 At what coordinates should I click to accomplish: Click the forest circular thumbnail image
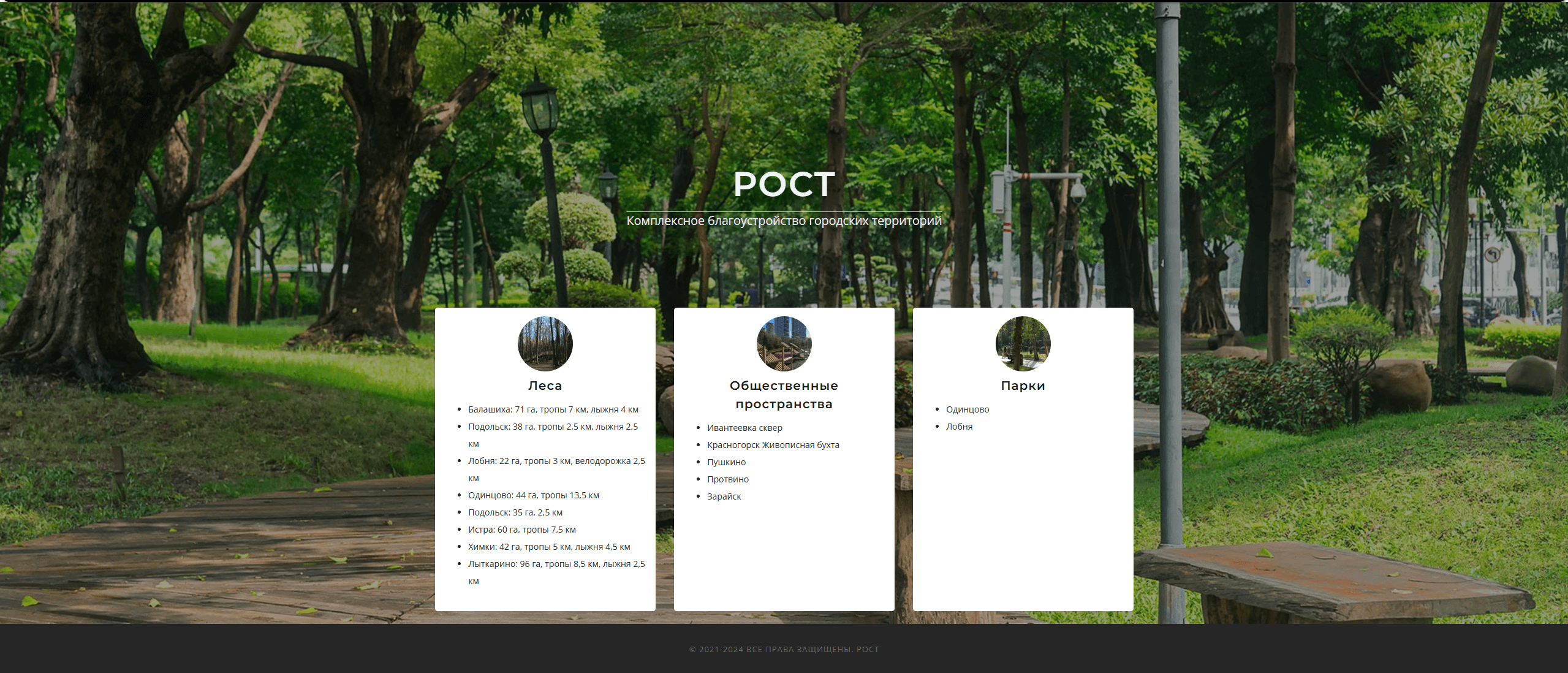545,344
